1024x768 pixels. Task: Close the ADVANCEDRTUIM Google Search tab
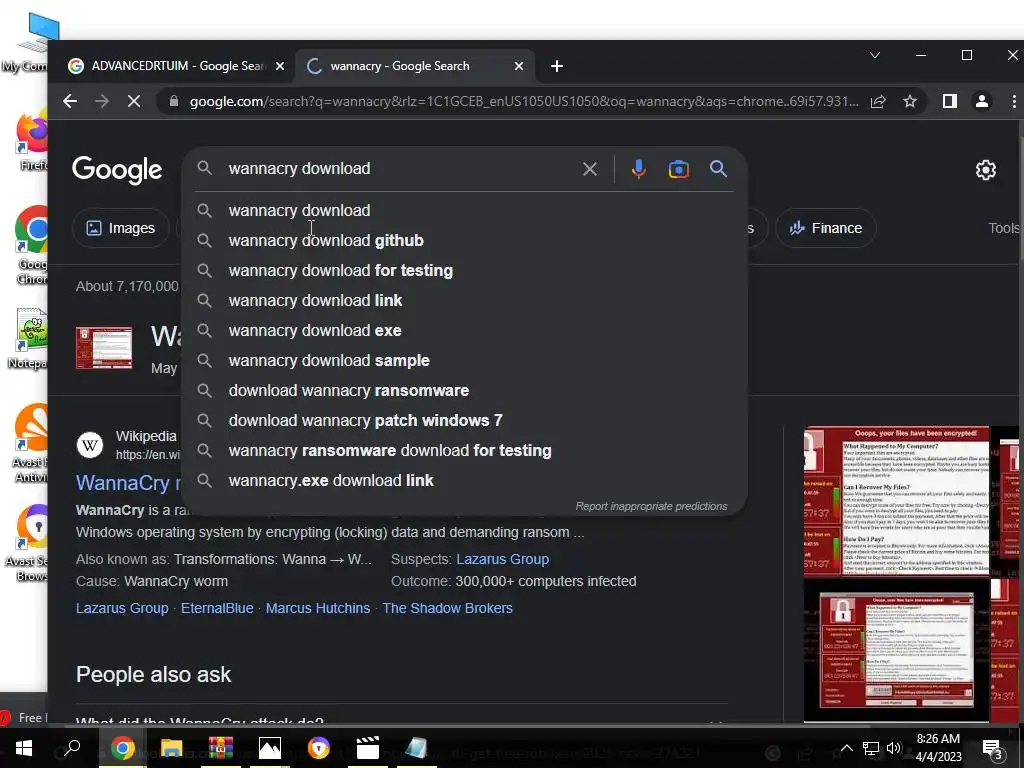[x=280, y=66]
